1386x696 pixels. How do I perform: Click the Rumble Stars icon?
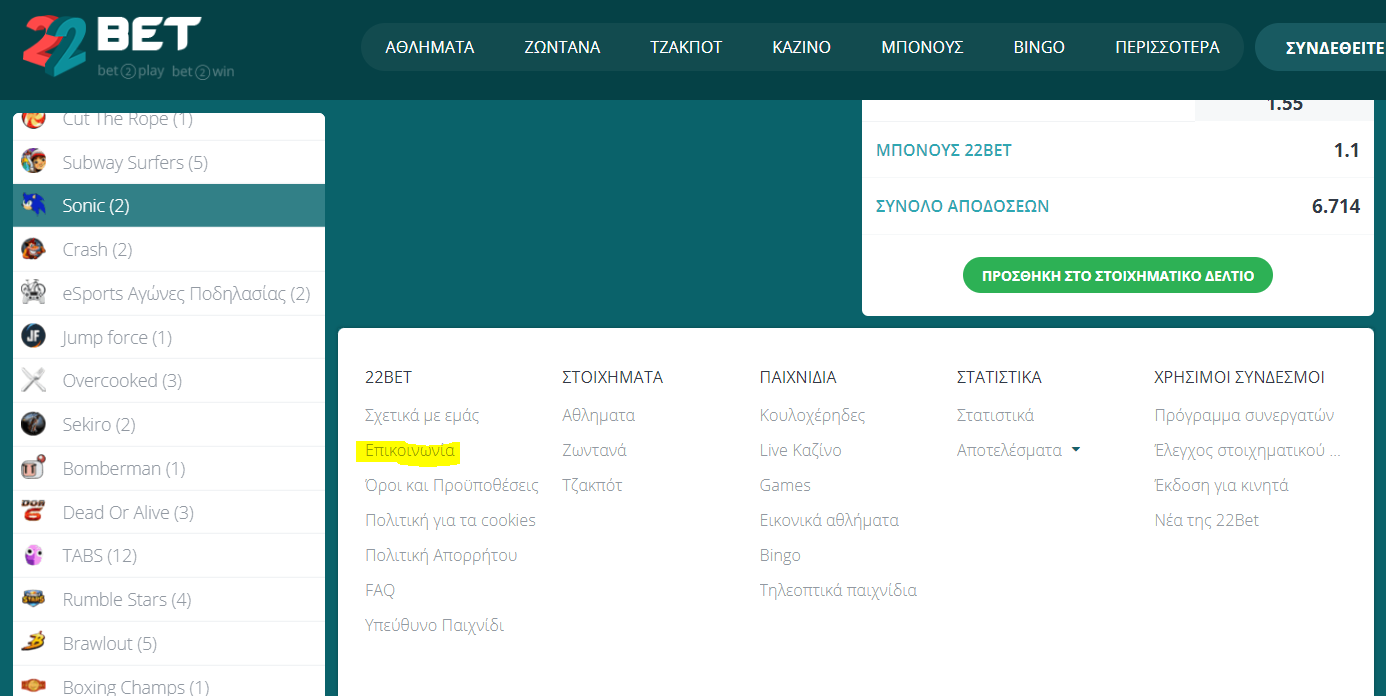[34, 599]
